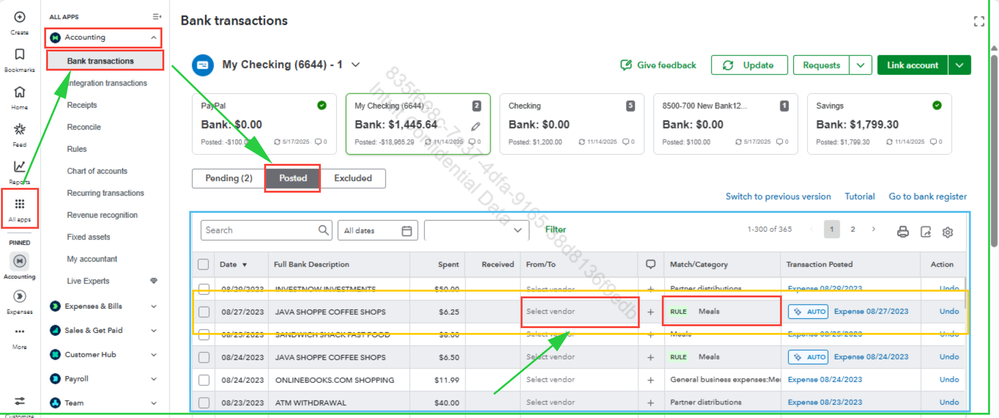Expand Sales & Get Paid section
Screen dimensions: 999x418
[154, 331]
